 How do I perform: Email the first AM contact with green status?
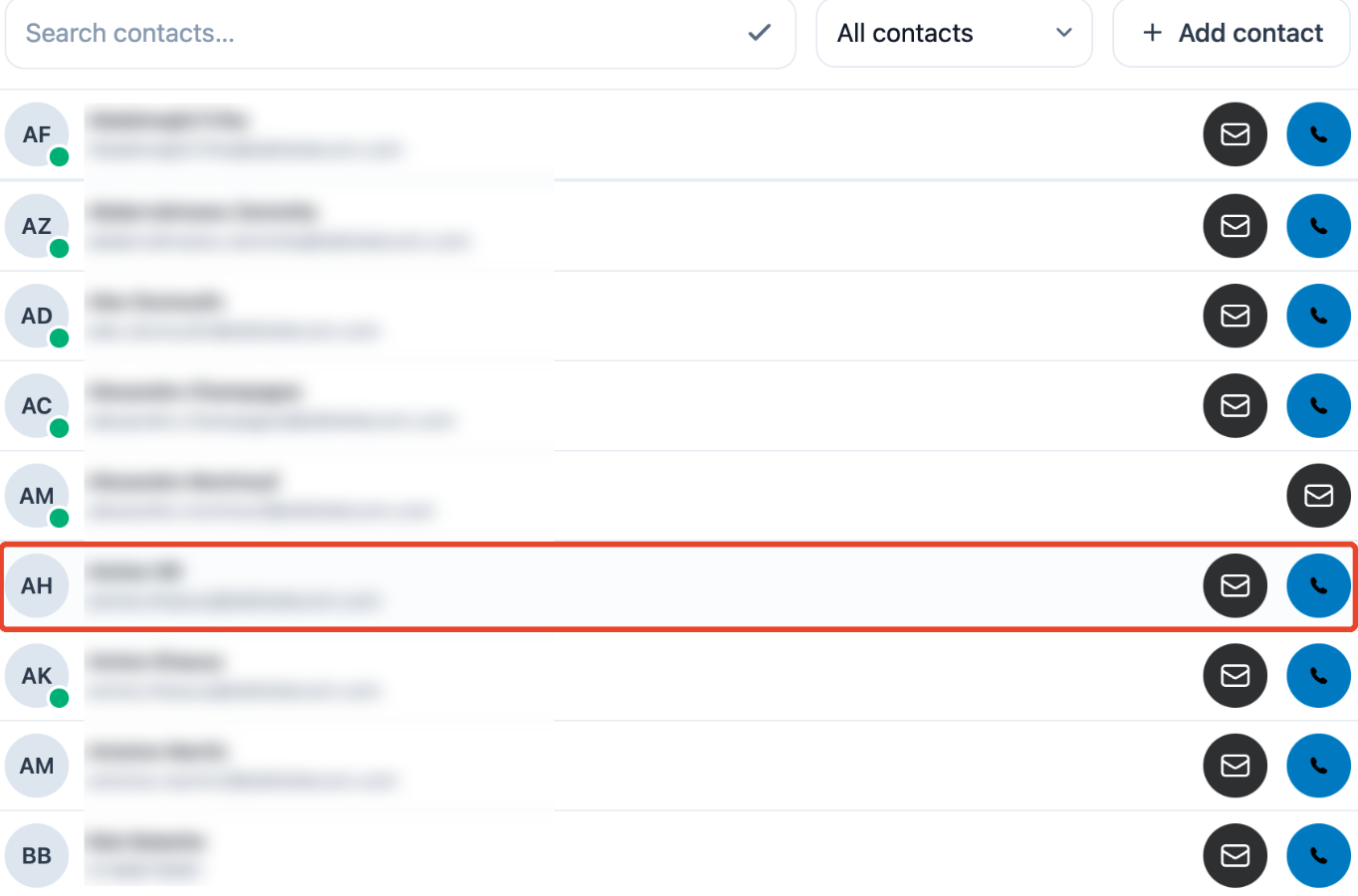tap(1318, 496)
